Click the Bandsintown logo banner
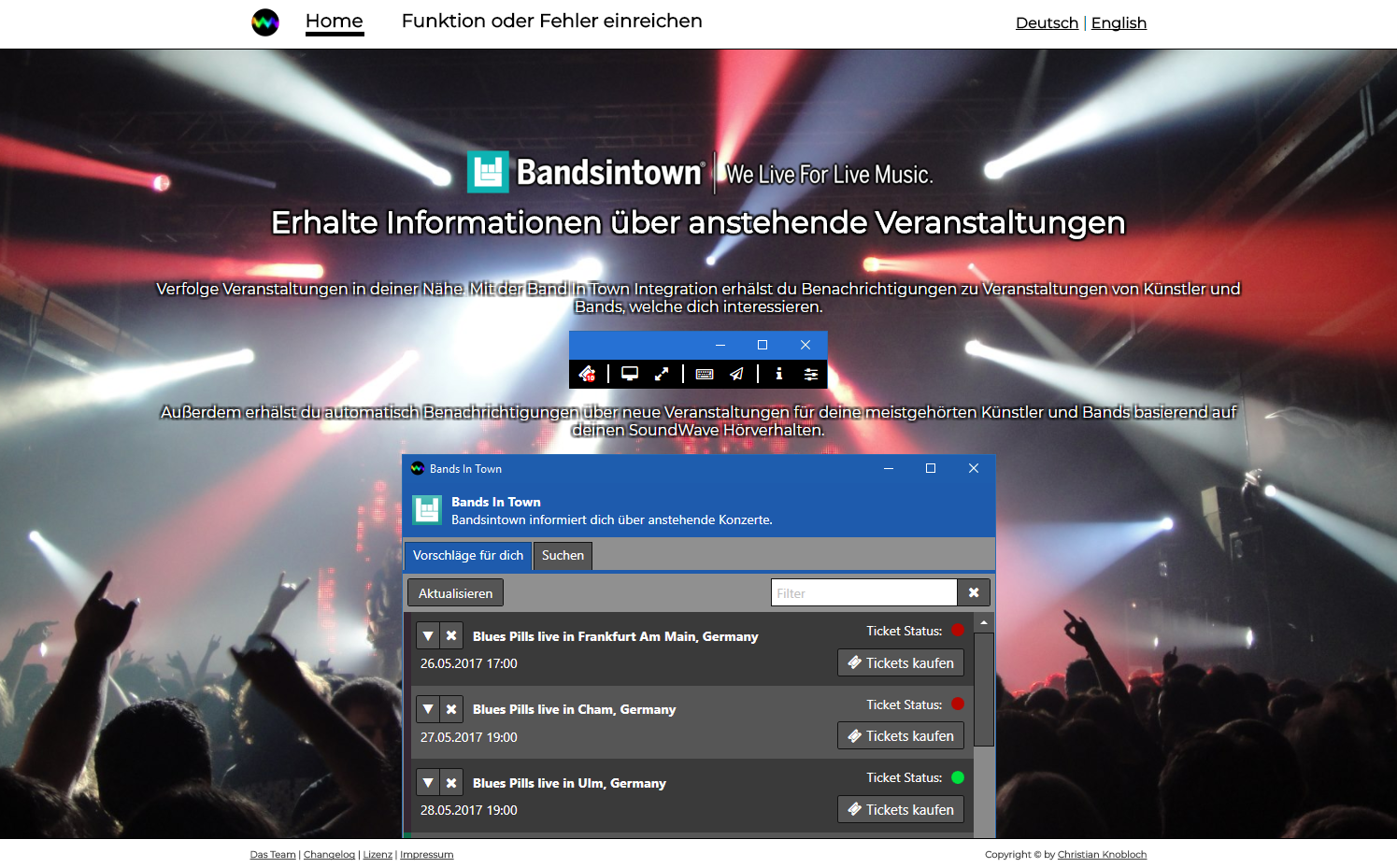The width and height of the screenshot is (1397, 868). [x=700, y=173]
